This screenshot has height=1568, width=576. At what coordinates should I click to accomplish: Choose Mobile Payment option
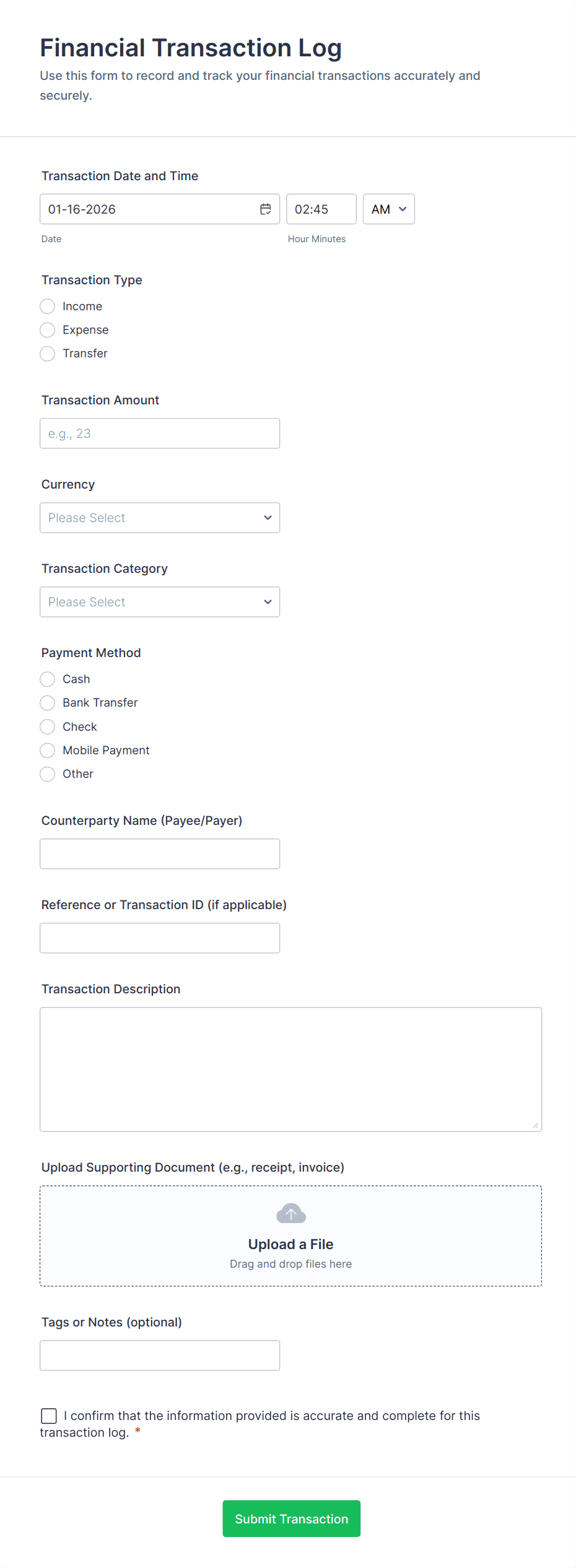click(x=47, y=750)
